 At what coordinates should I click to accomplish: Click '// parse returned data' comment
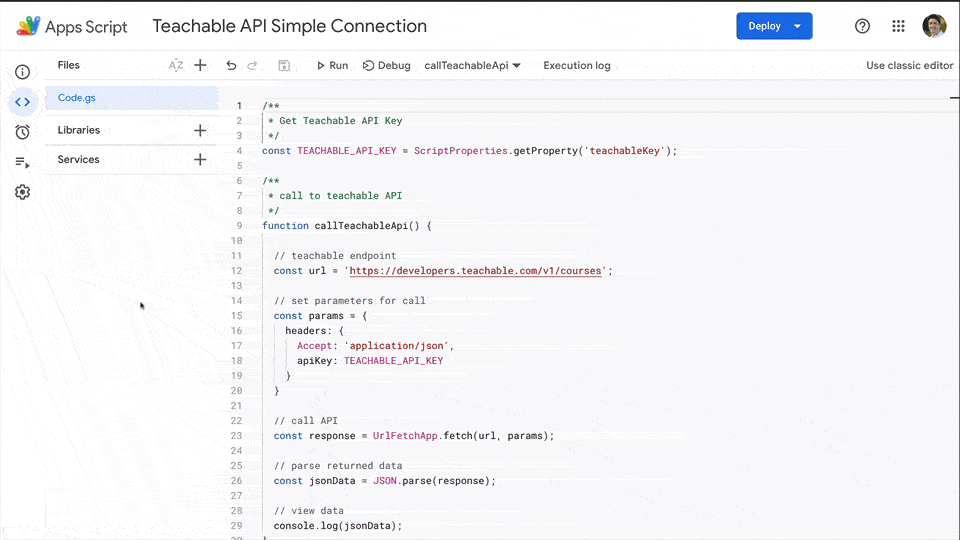click(338, 466)
